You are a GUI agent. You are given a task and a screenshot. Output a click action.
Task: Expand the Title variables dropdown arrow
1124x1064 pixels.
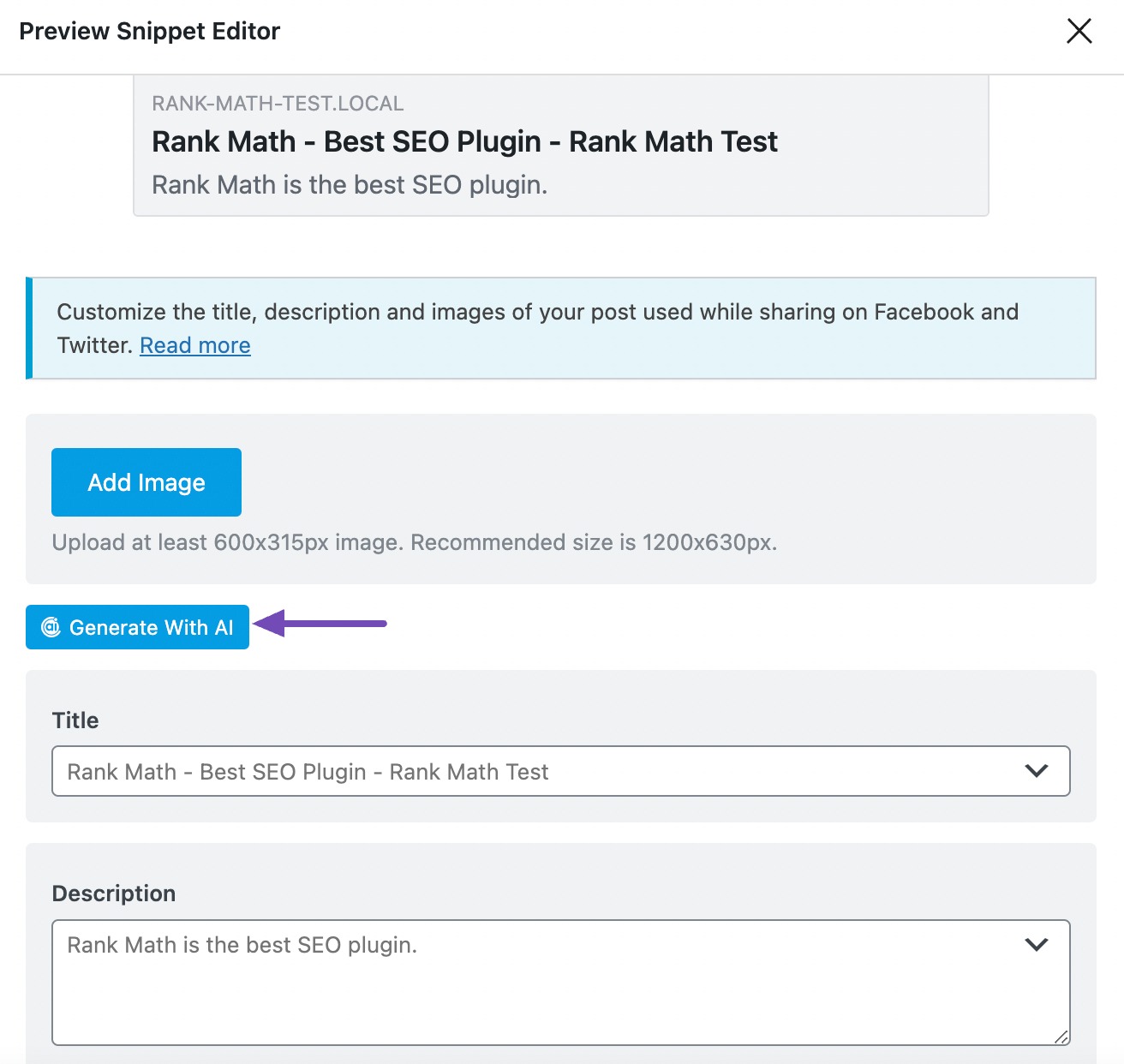tap(1037, 771)
